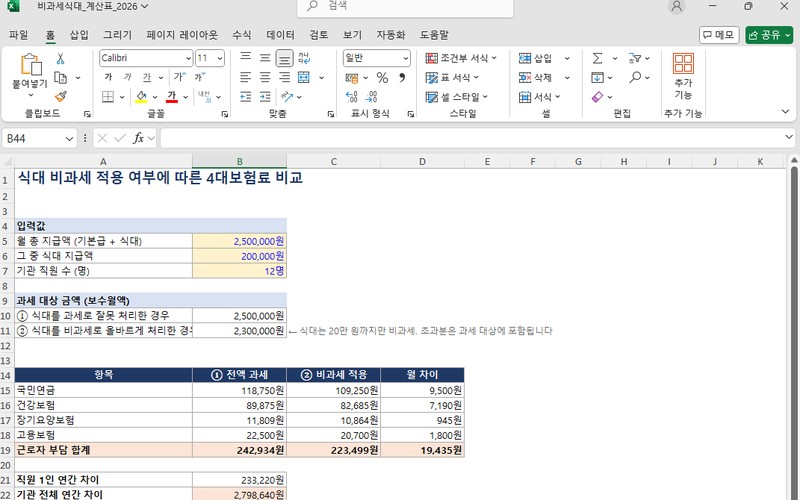Align text to the left

[246, 77]
